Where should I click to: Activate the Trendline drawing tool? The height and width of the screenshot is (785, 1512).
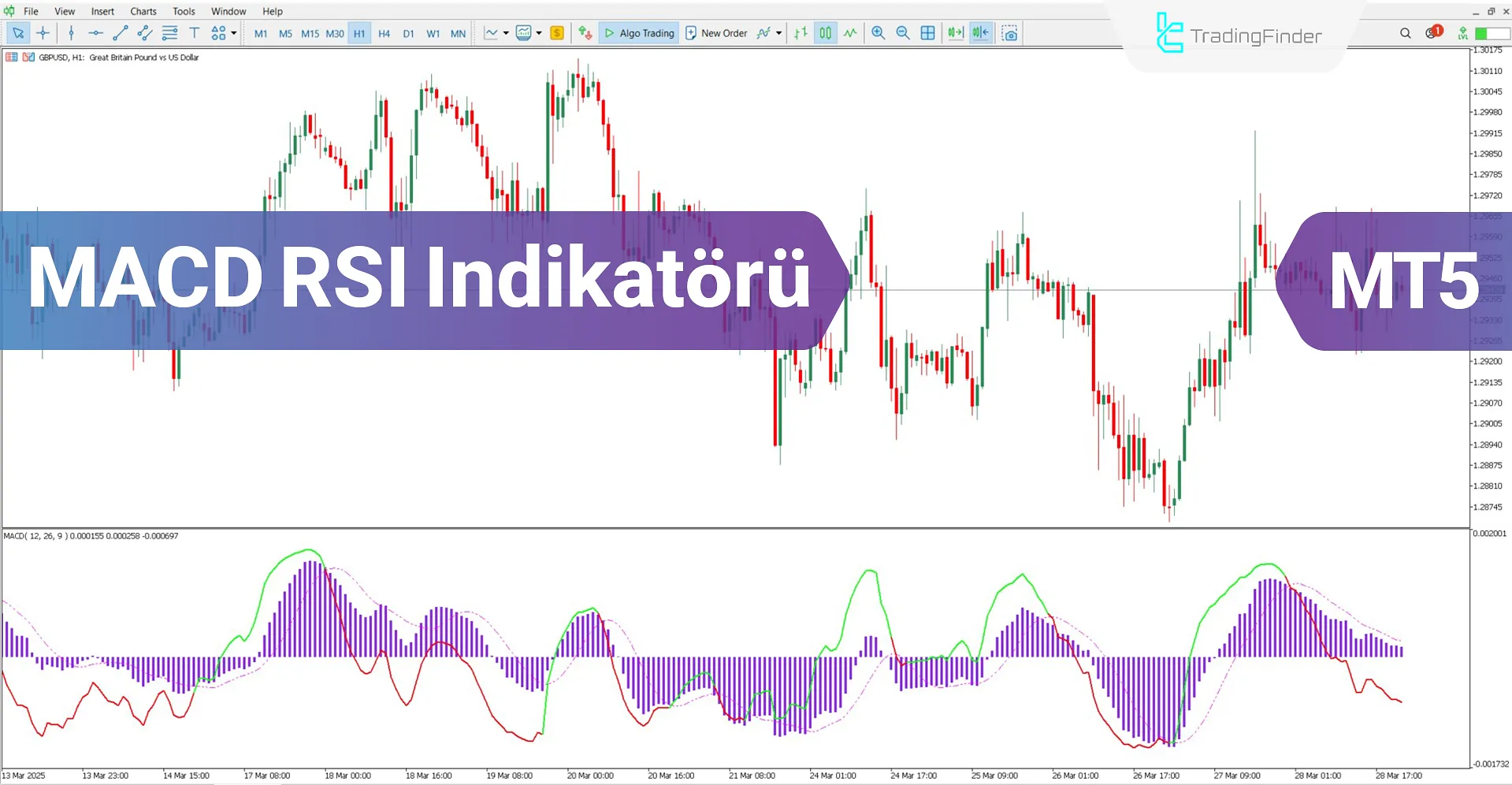[120, 32]
